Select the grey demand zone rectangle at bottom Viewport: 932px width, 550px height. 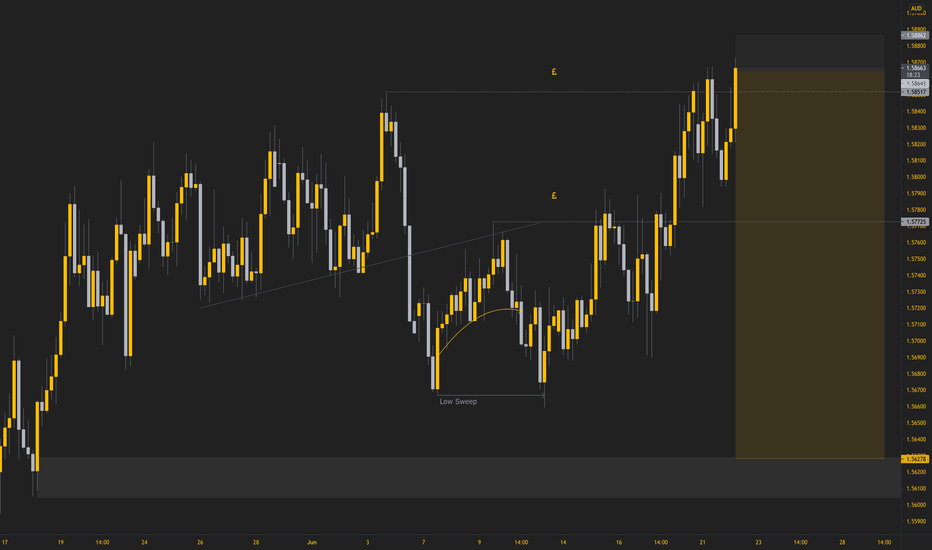pyautogui.click(x=468, y=477)
